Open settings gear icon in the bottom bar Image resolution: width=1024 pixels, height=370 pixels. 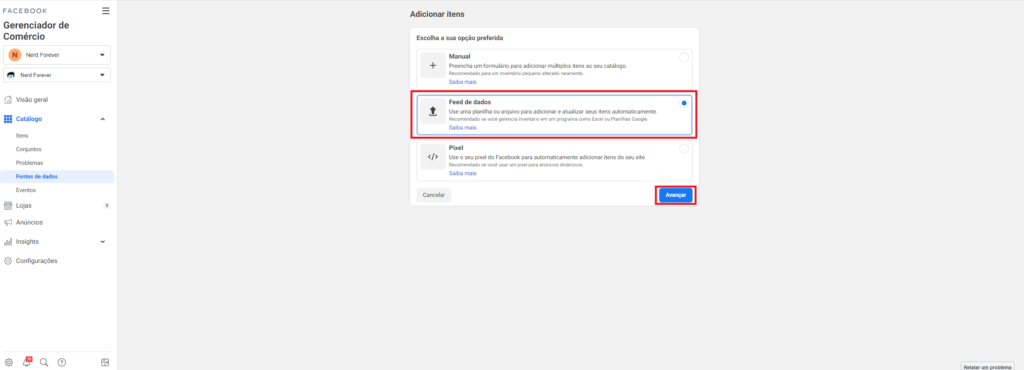[8, 362]
